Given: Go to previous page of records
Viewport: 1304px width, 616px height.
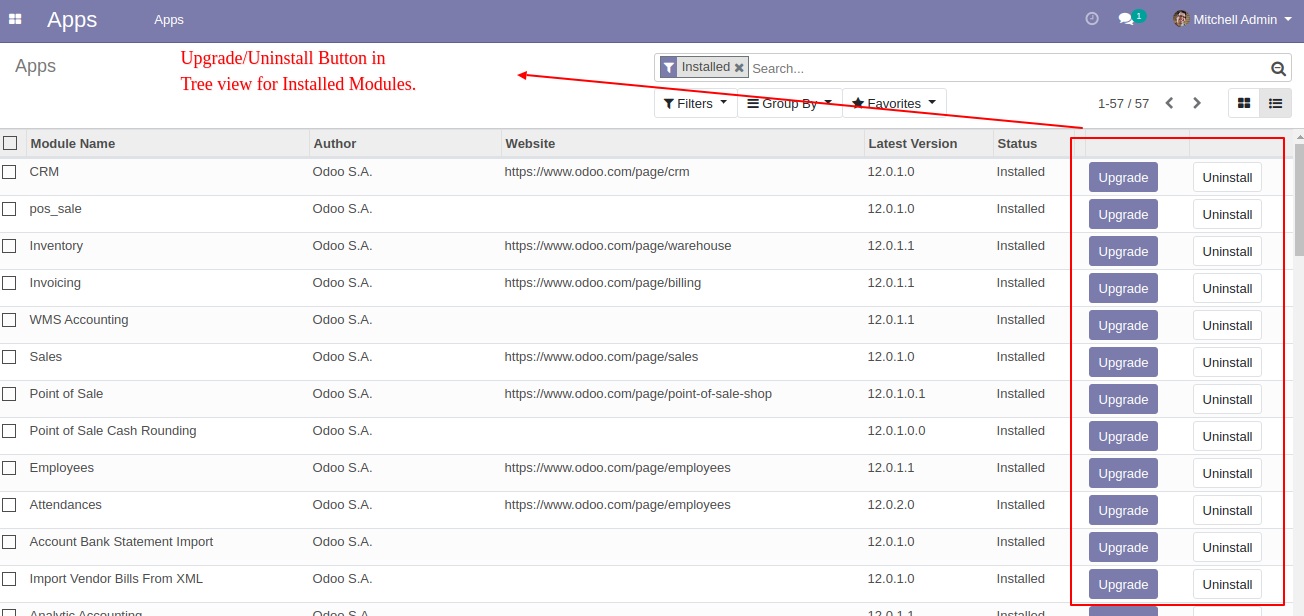Looking at the screenshot, I should coord(1169,103).
